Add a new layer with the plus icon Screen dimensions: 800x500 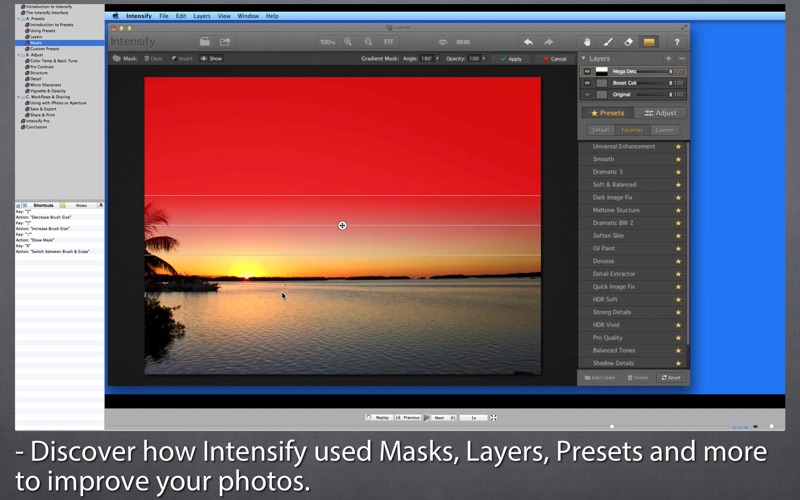[668, 58]
